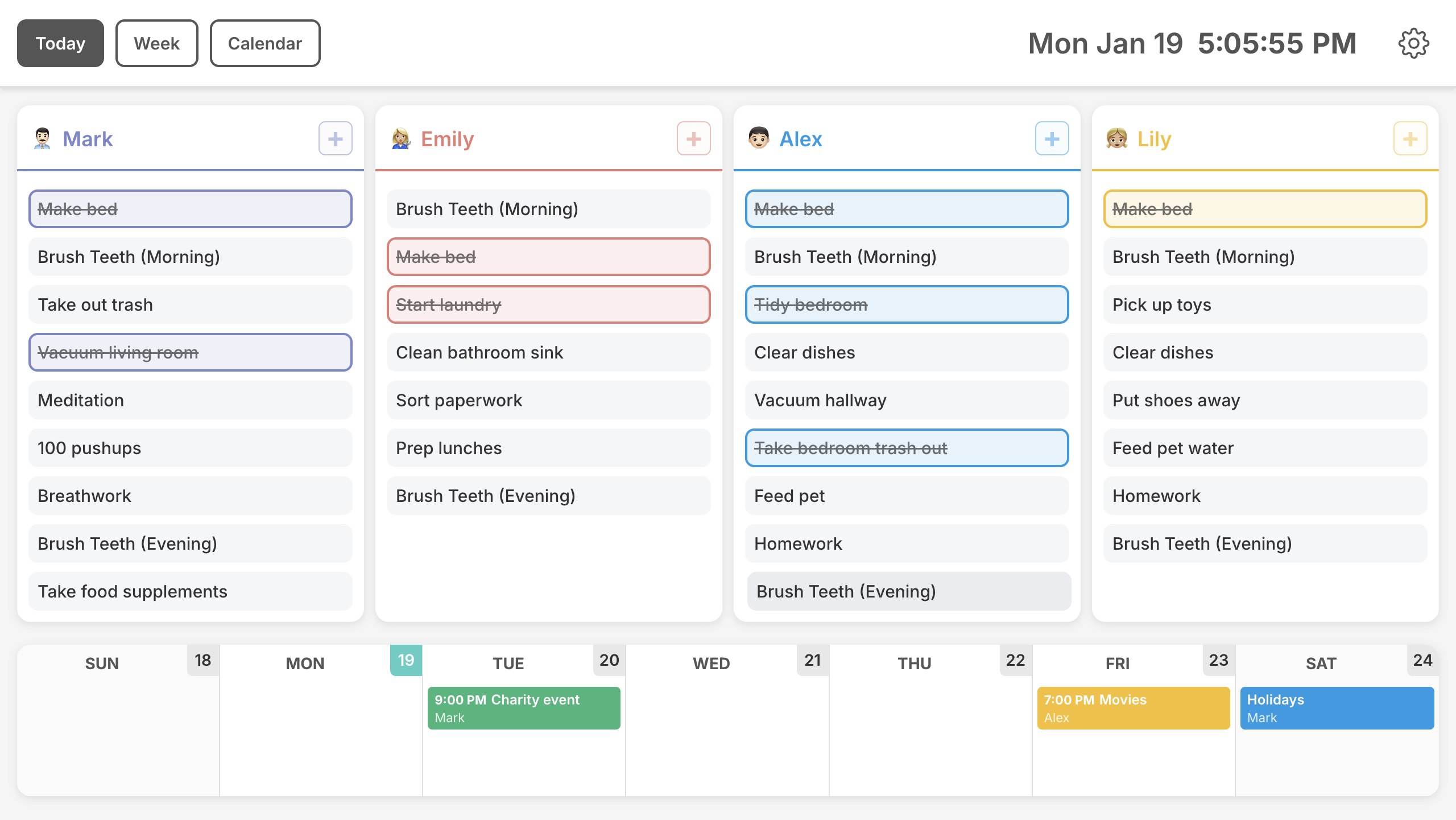Click Mark's avatar emoji
The image size is (1456, 820).
(43, 139)
